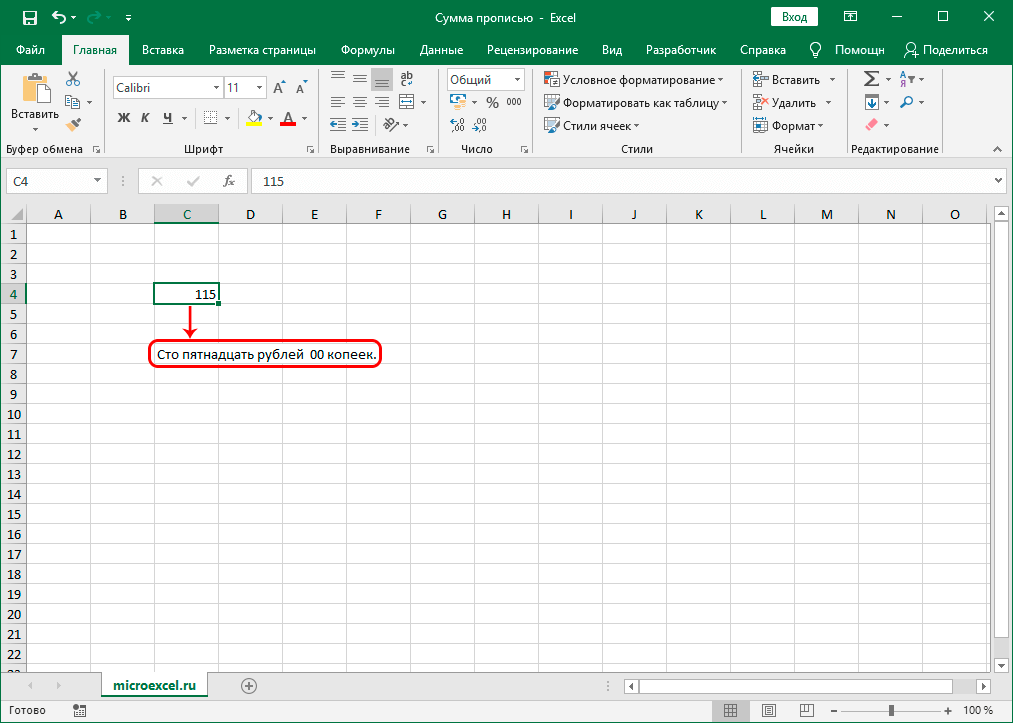Apply percent style format

[492, 103]
